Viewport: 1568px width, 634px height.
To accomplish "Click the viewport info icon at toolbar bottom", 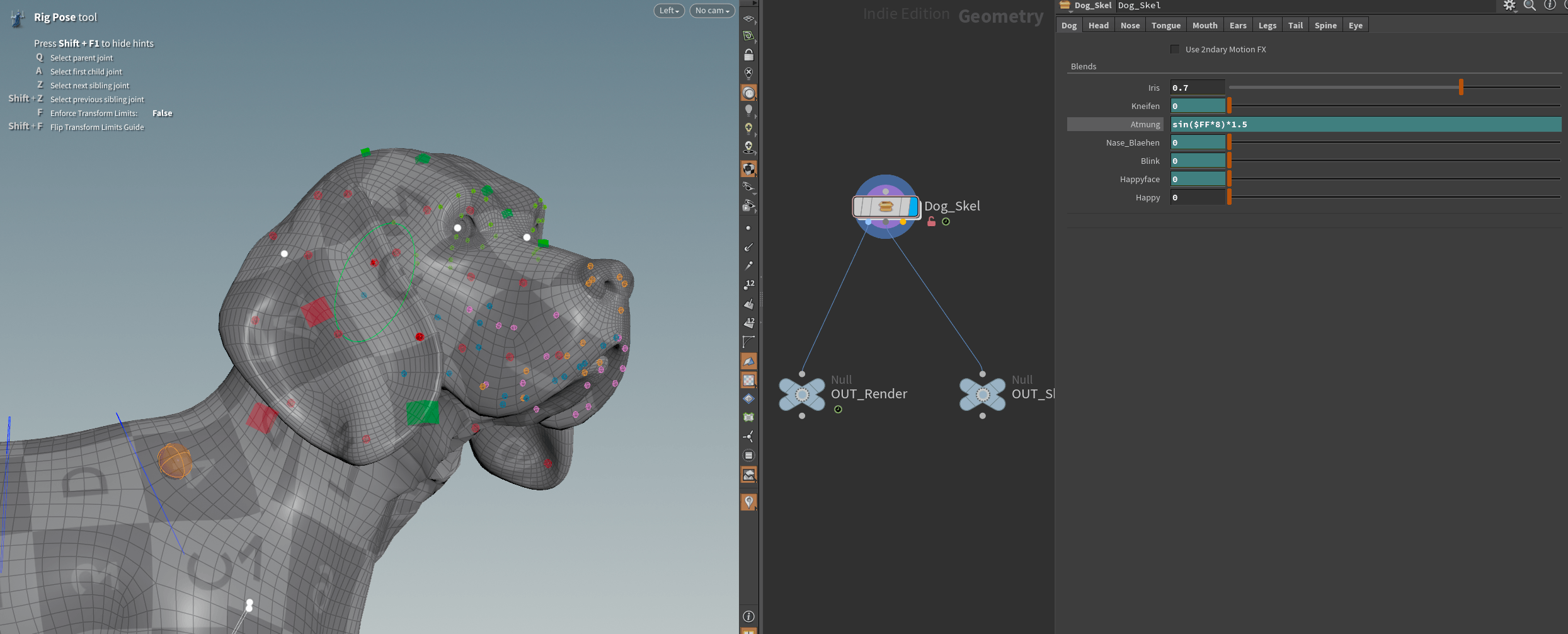I will [748, 616].
